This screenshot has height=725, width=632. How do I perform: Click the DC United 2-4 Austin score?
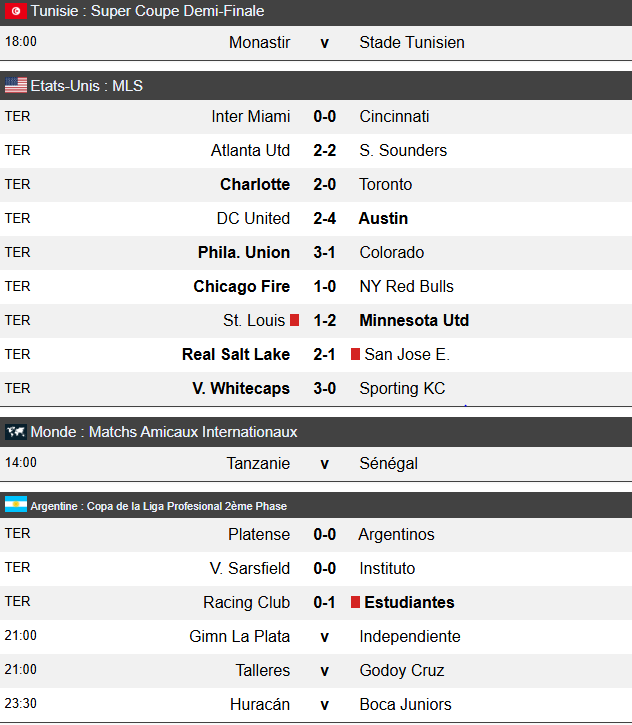coord(325,218)
